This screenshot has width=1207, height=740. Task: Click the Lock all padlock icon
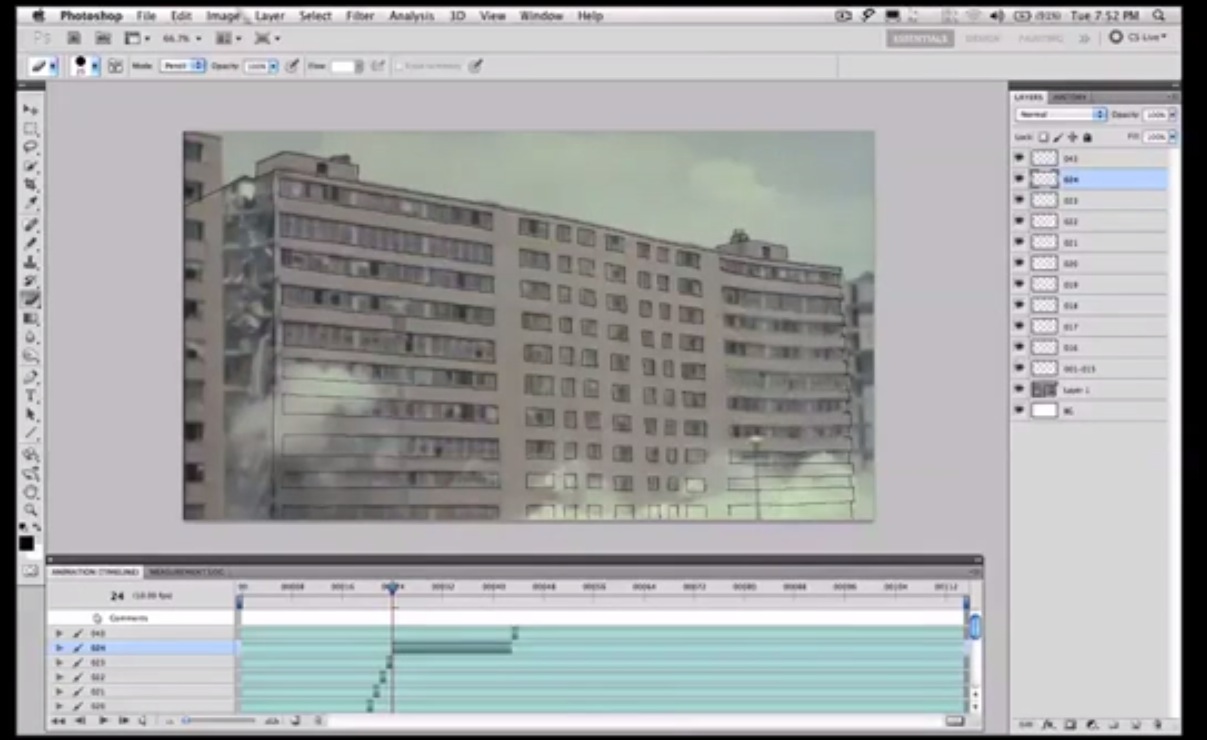(x=1088, y=137)
